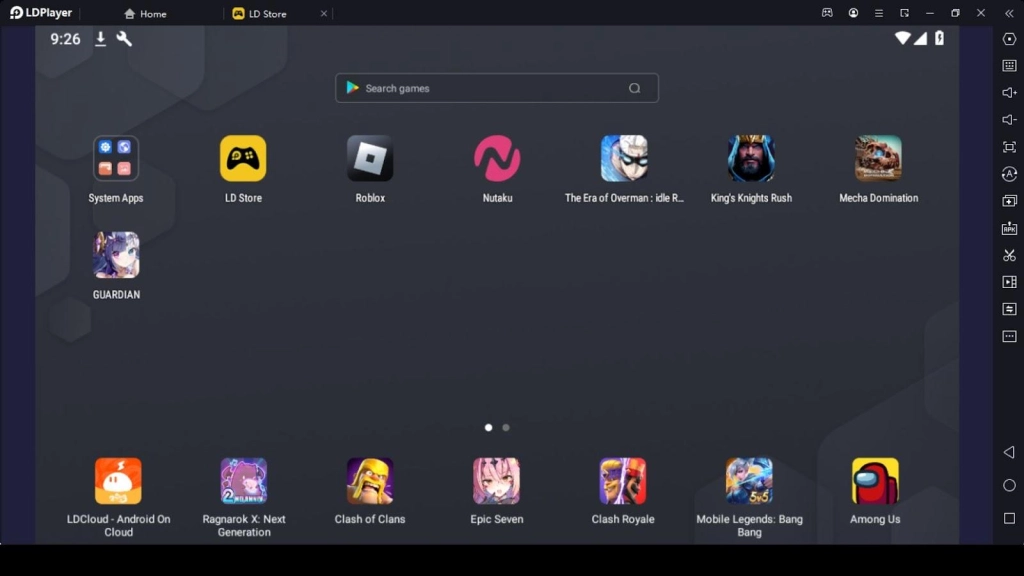Viewport: 1024px width, 576px height.
Task: Open the hamburger menu in the title bar
Action: click(878, 13)
